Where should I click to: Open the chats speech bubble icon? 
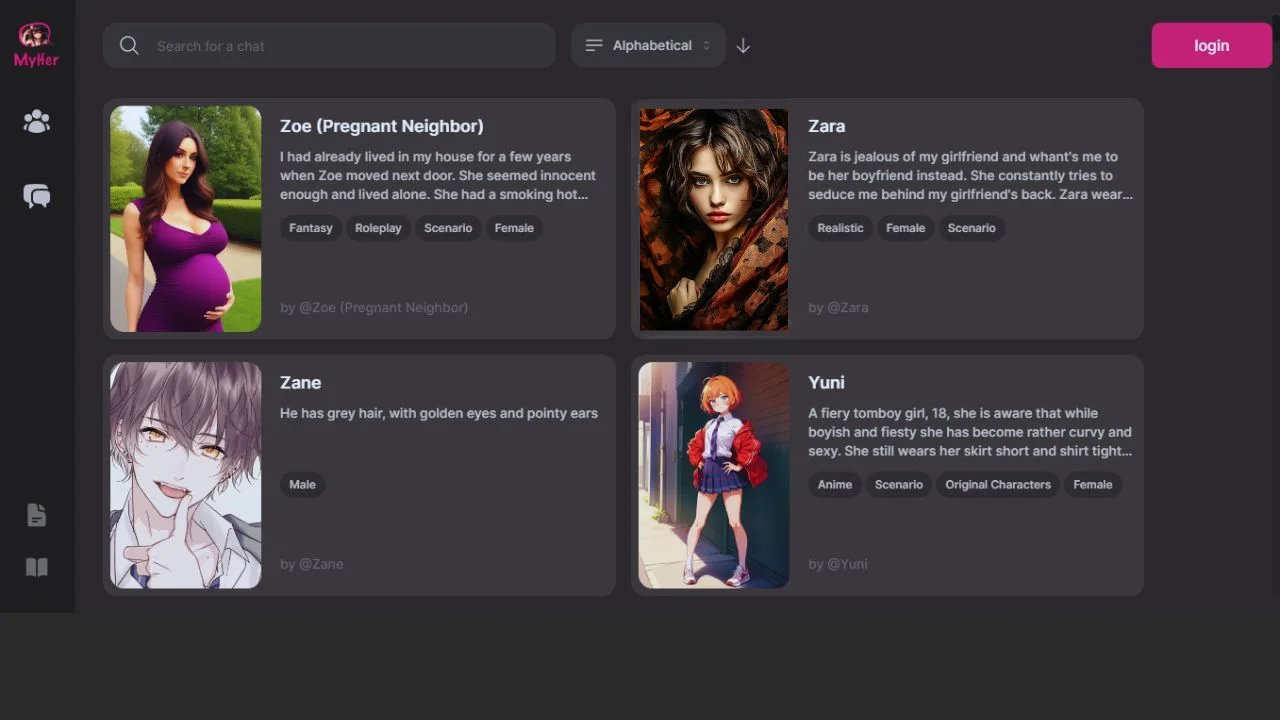(x=37, y=196)
